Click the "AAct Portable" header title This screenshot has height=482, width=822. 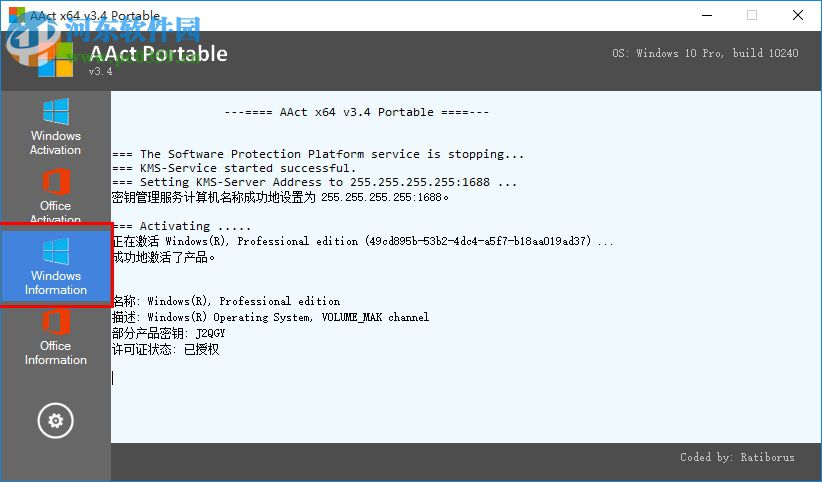(x=158, y=53)
